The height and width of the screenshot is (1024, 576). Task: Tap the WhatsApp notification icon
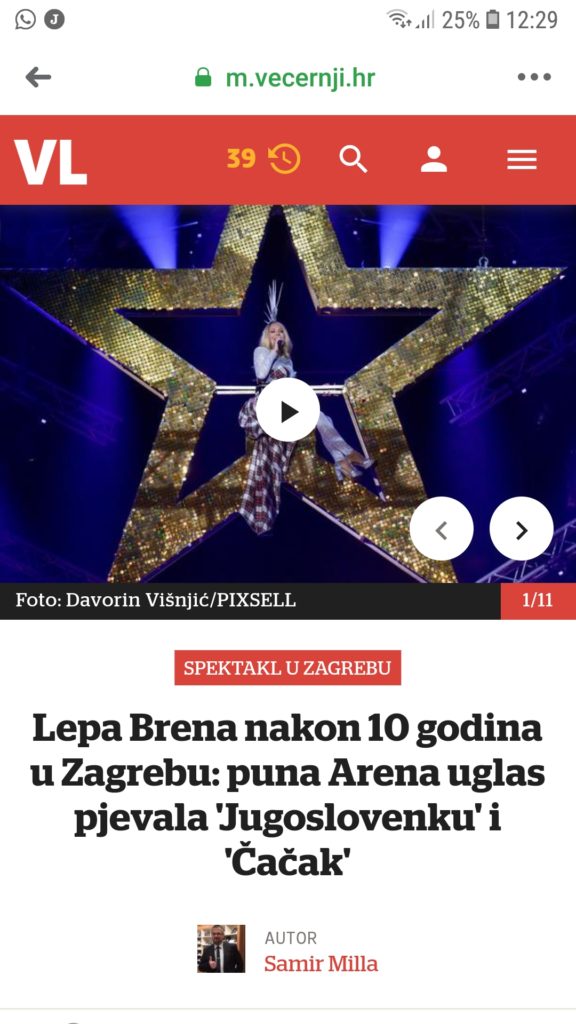[x=25, y=20]
